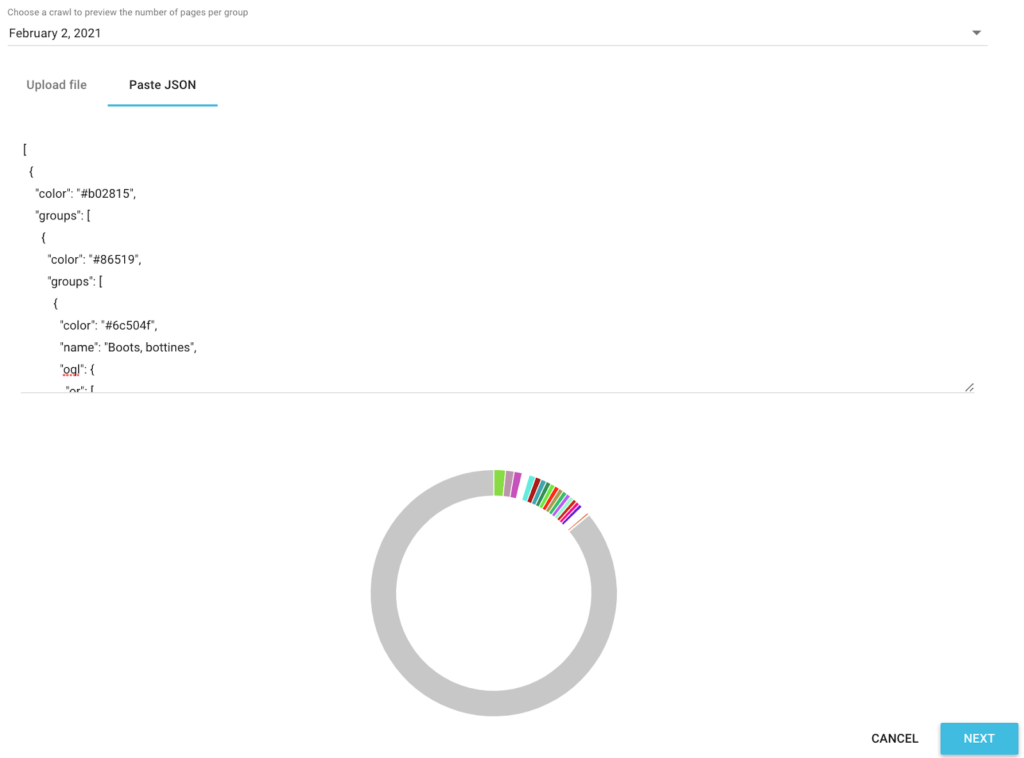Open the crawl date dropdown arrow
Viewport: 1024px width, 758px height.
tap(976, 33)
